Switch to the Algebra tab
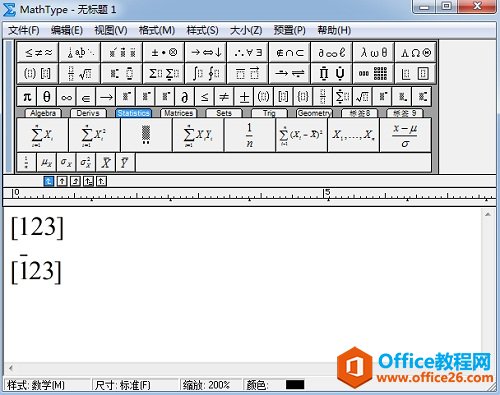Image resolution: width=500 pixels, height=395 pixels. pos(43,113)
